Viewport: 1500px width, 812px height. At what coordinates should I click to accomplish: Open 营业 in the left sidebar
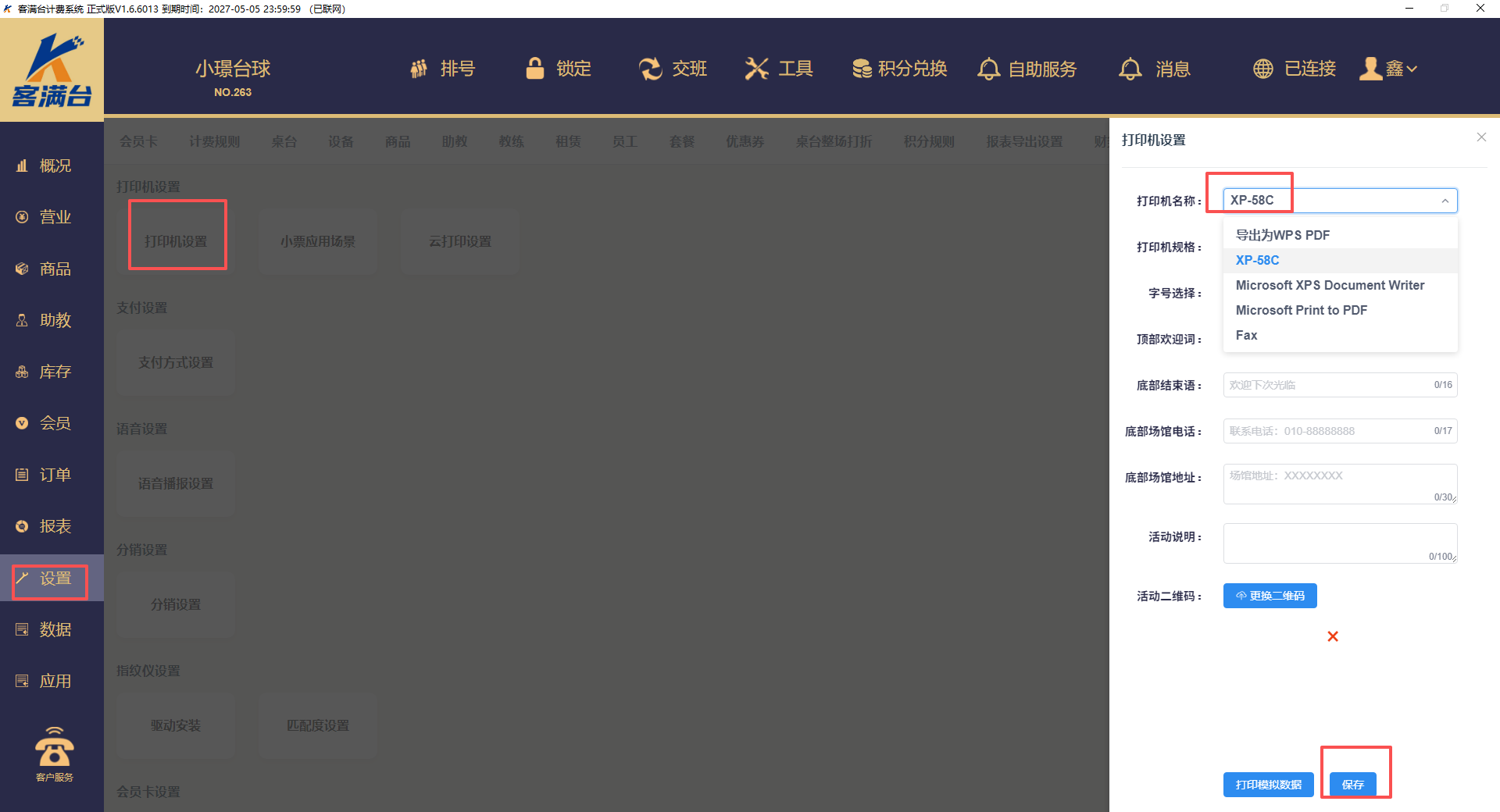[x=54, y=217]
